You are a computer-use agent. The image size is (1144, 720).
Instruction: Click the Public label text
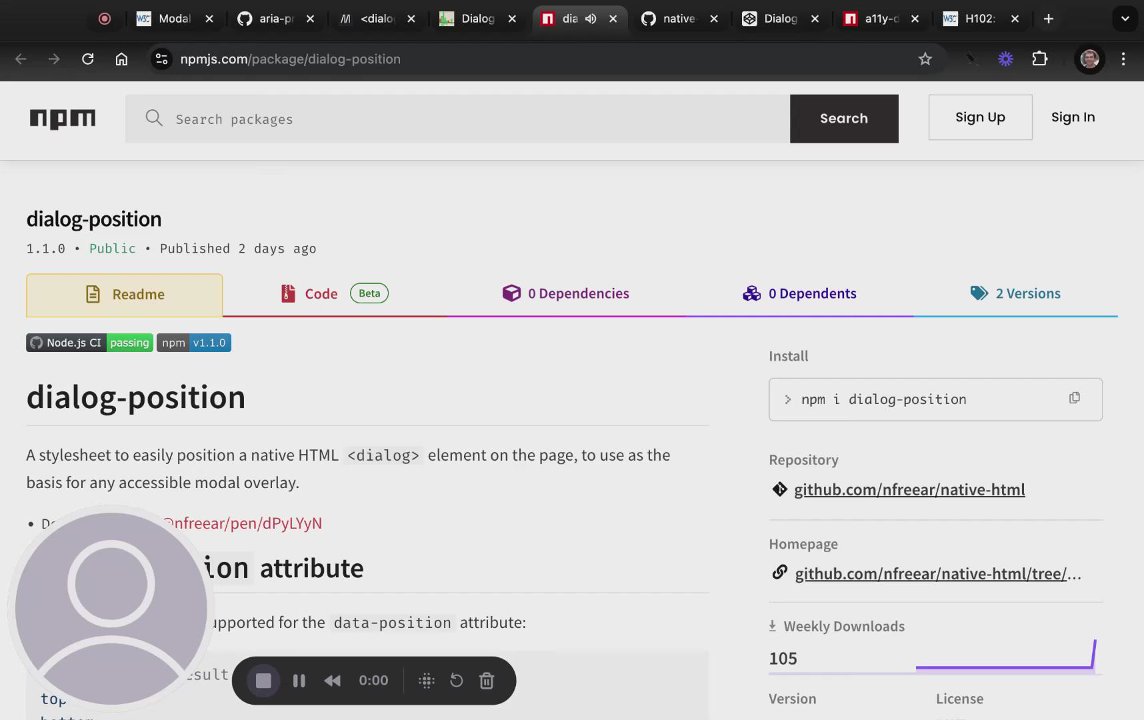pyautogui.click(x=112, y=249)
